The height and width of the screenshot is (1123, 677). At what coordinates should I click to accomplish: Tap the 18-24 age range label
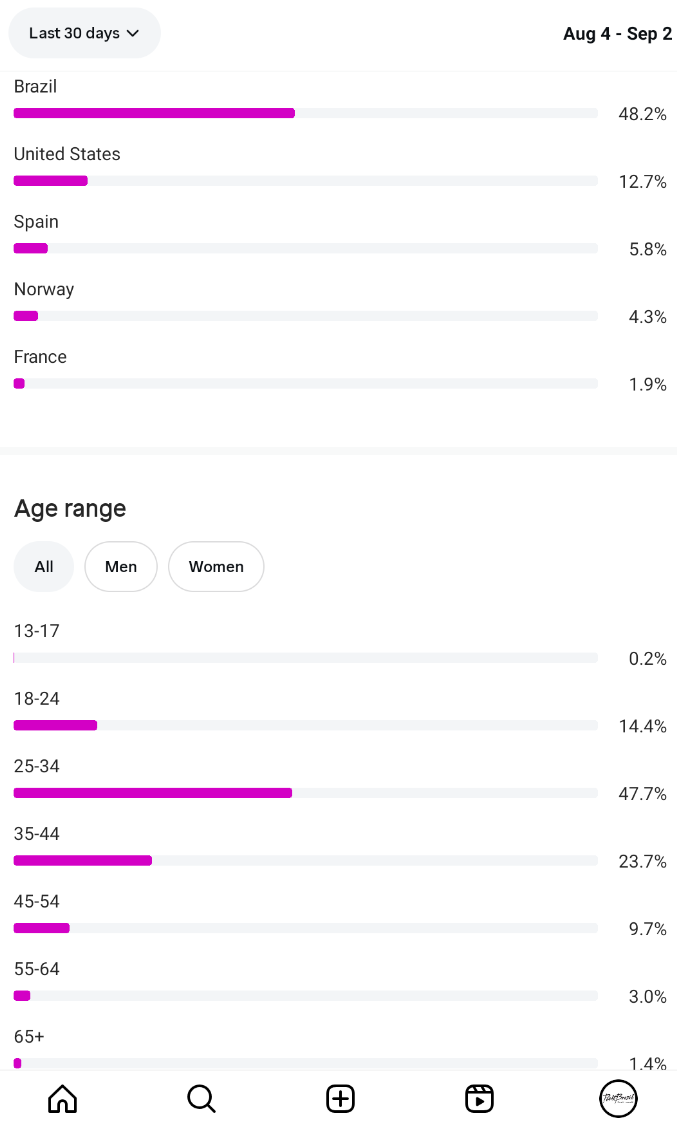click(37, 699)
